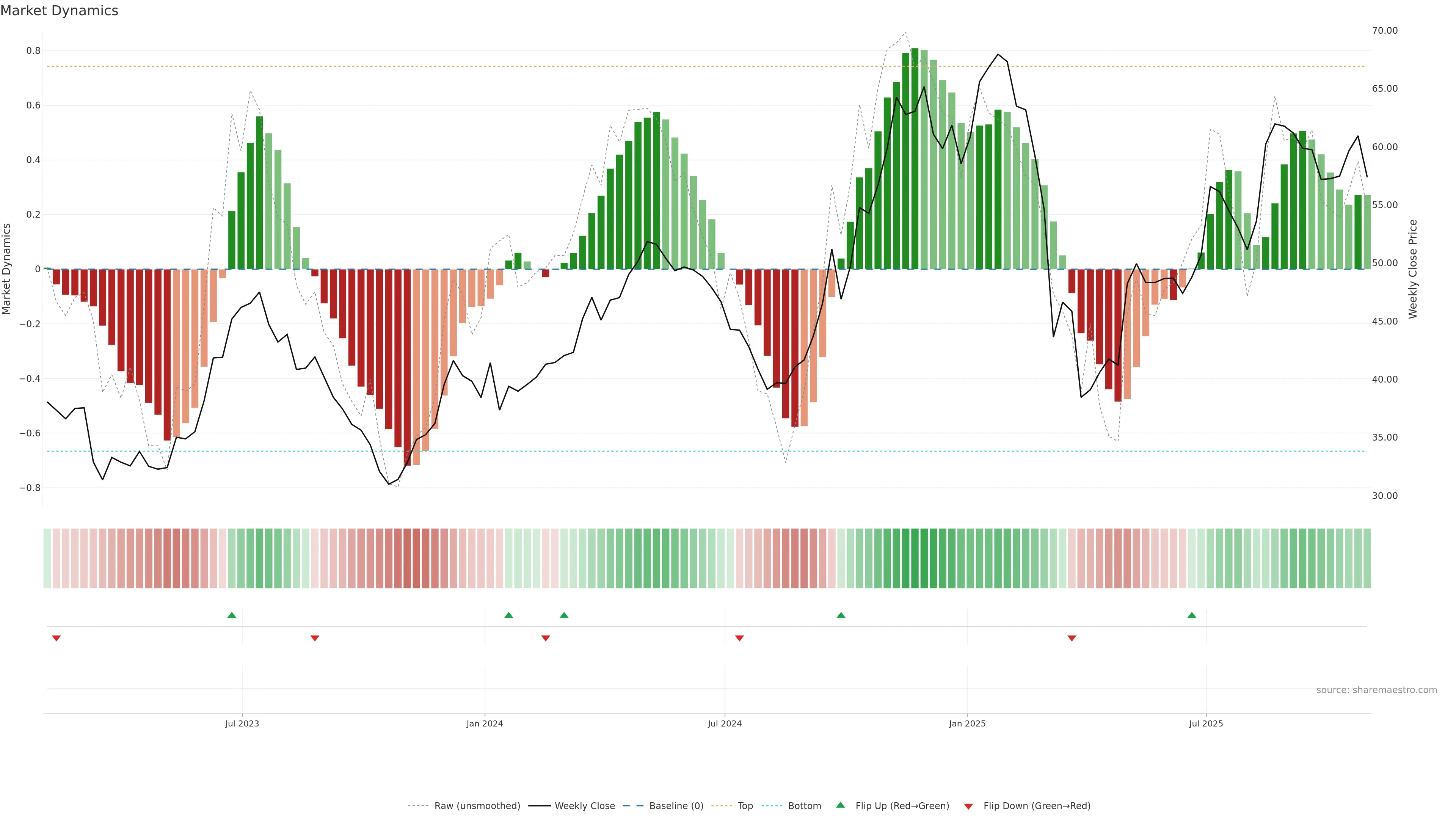The image size is (1456, 819).
Task: Toggle Weekly Close series in legend
Action: (584, 806)
